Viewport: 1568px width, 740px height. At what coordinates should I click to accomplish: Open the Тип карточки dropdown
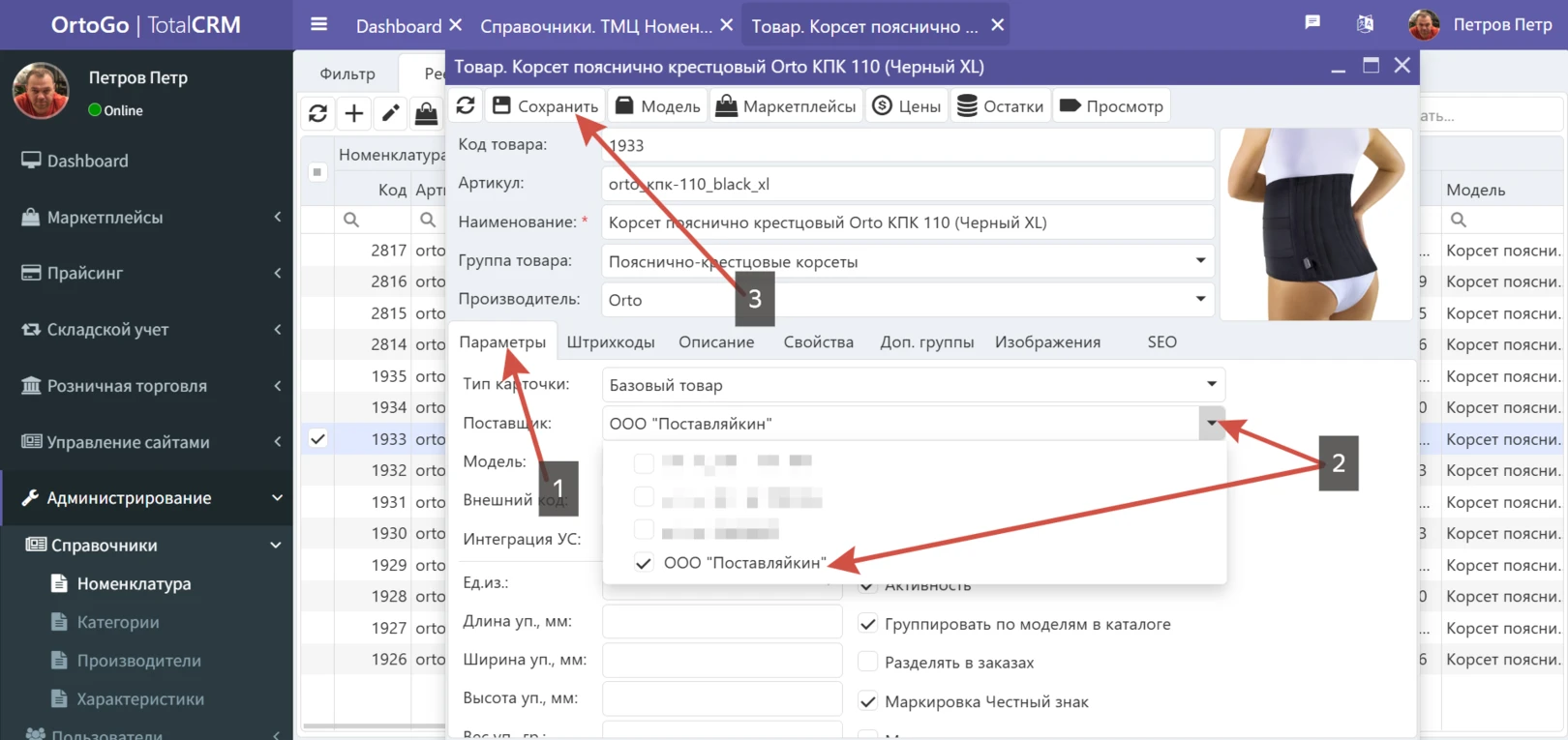tap(1211, 385)
